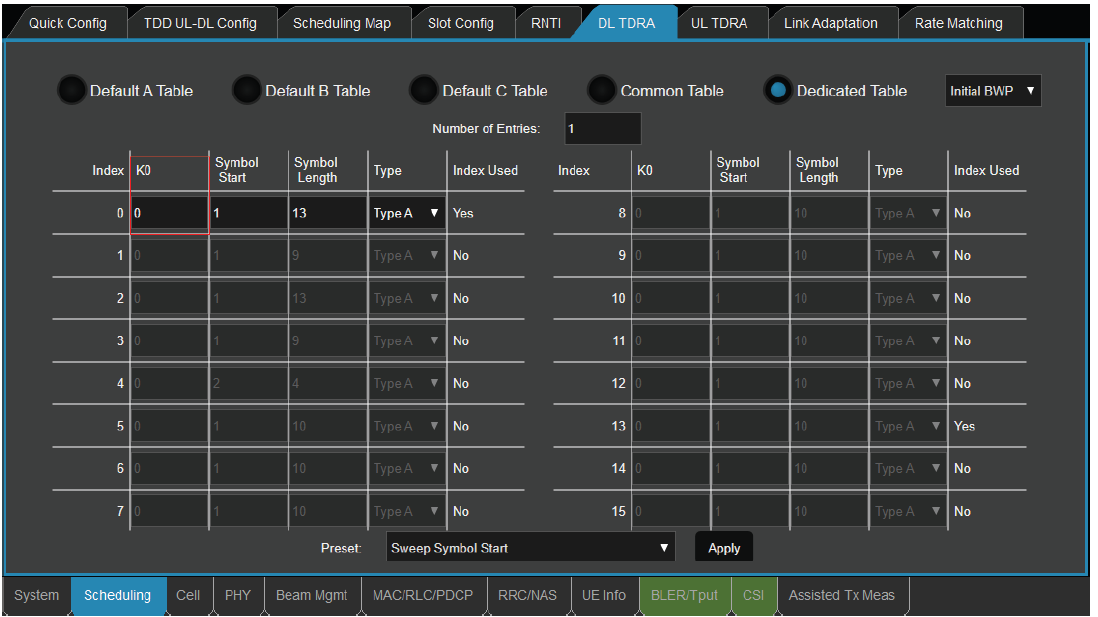1098x617 pixels.
Task: Switch to the MAC/RLC/PDCP bottom tab
Action: coord(423,595)
